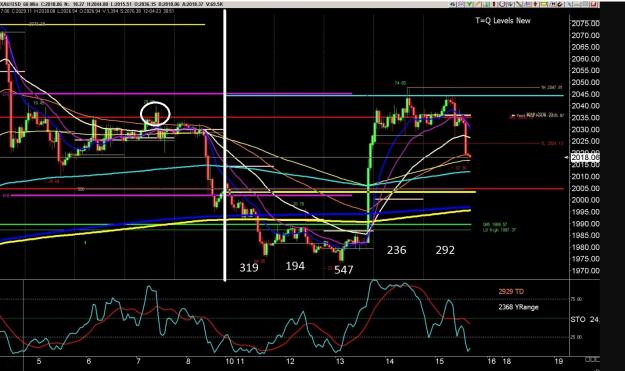Click the 25.00 stochastic scale label
This screenshot has height=371, width=625.
(576, 338)
